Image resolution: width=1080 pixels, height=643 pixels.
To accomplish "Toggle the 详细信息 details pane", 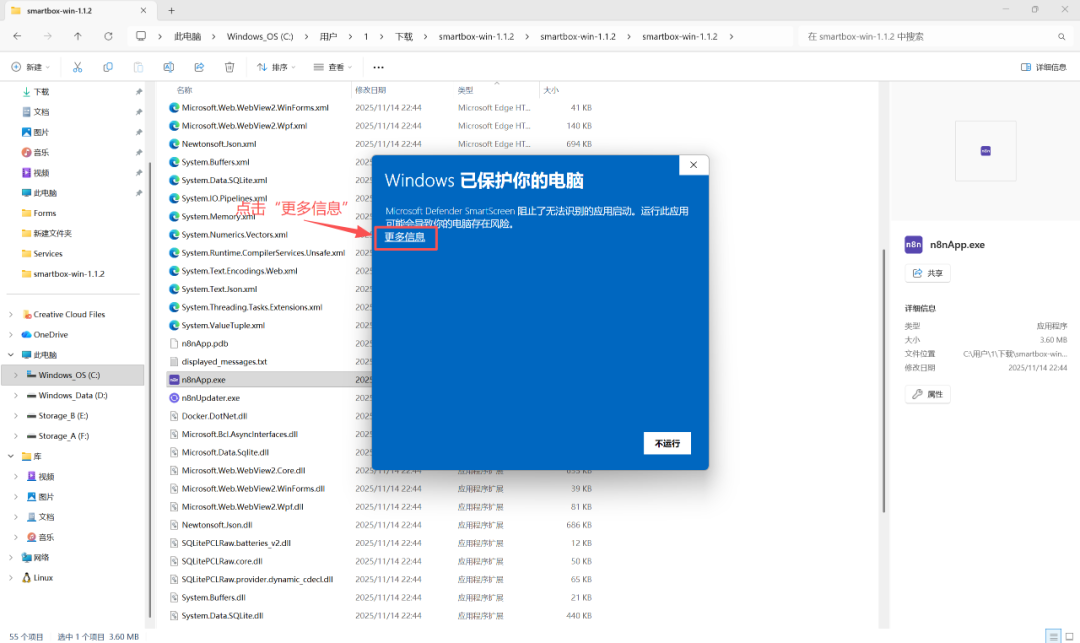I will click(1043, 67).
